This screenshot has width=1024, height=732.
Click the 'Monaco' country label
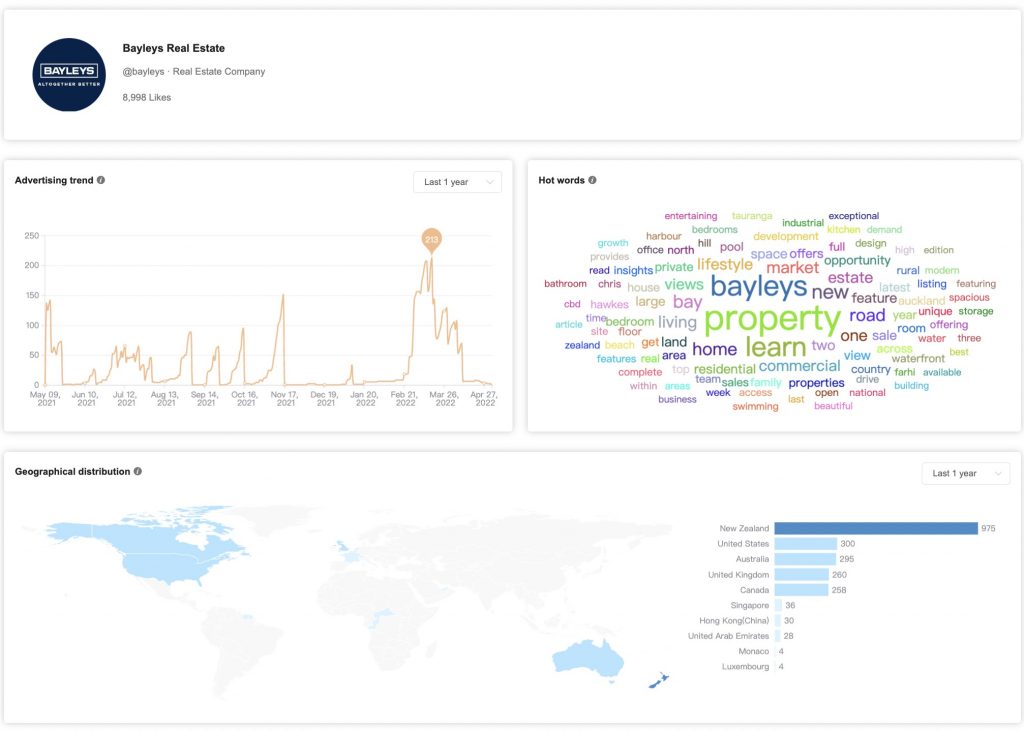point(754,651)
